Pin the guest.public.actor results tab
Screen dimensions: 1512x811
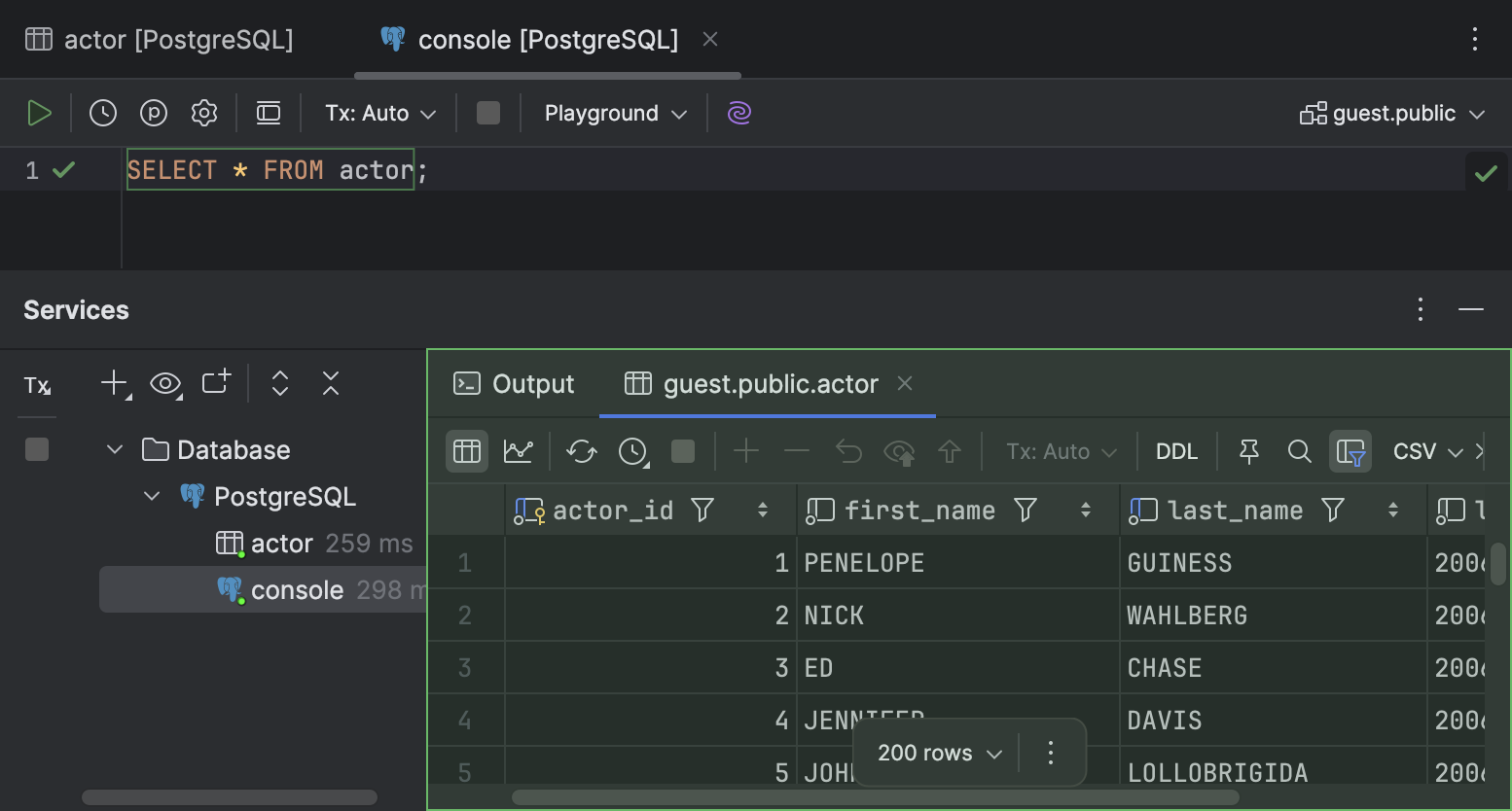[1248, 450]
